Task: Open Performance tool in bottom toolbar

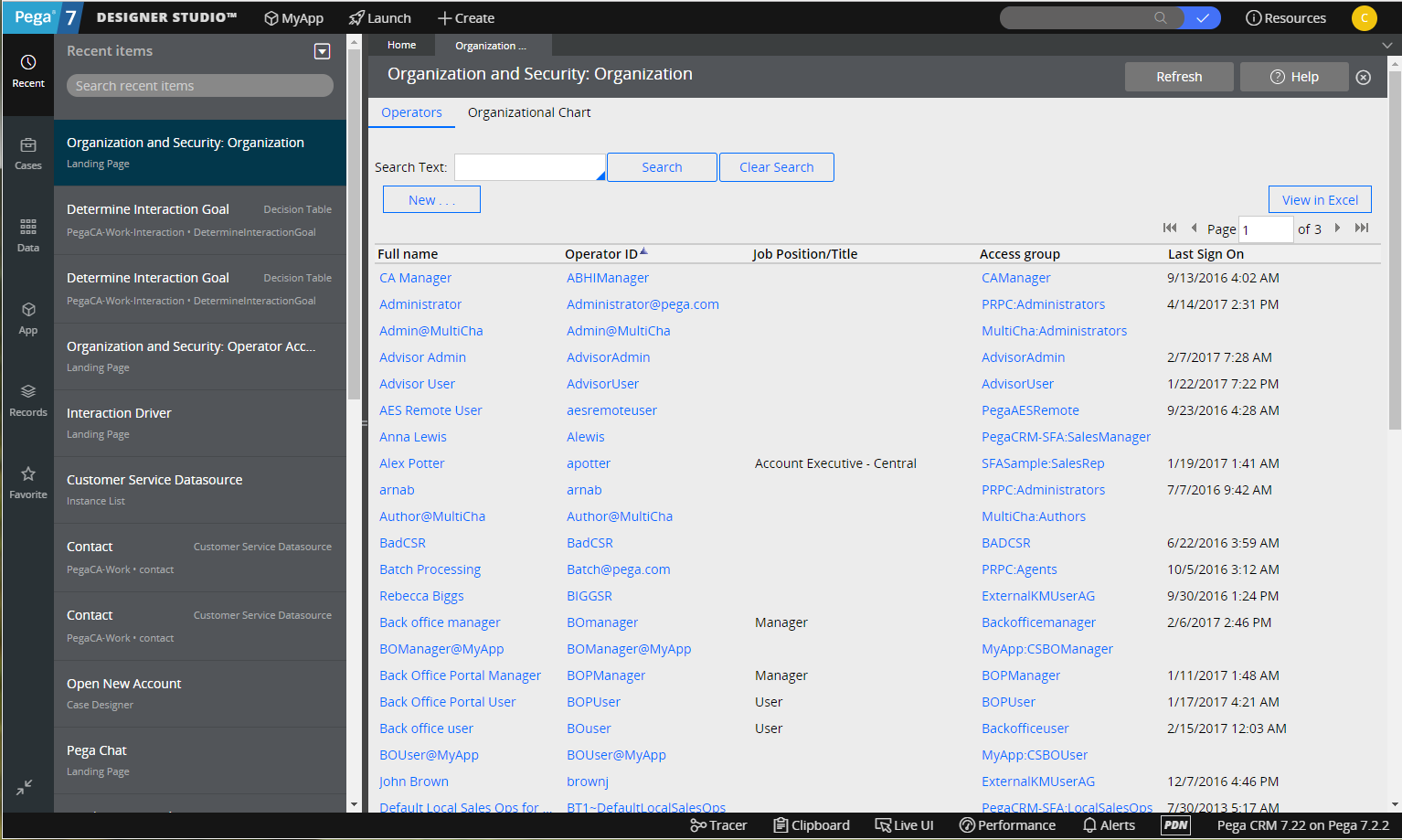Action: 1007,825
